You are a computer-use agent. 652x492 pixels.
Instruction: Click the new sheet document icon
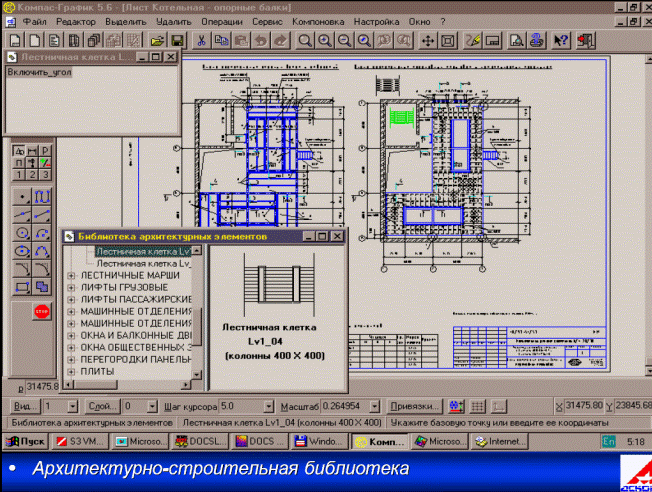15,40
